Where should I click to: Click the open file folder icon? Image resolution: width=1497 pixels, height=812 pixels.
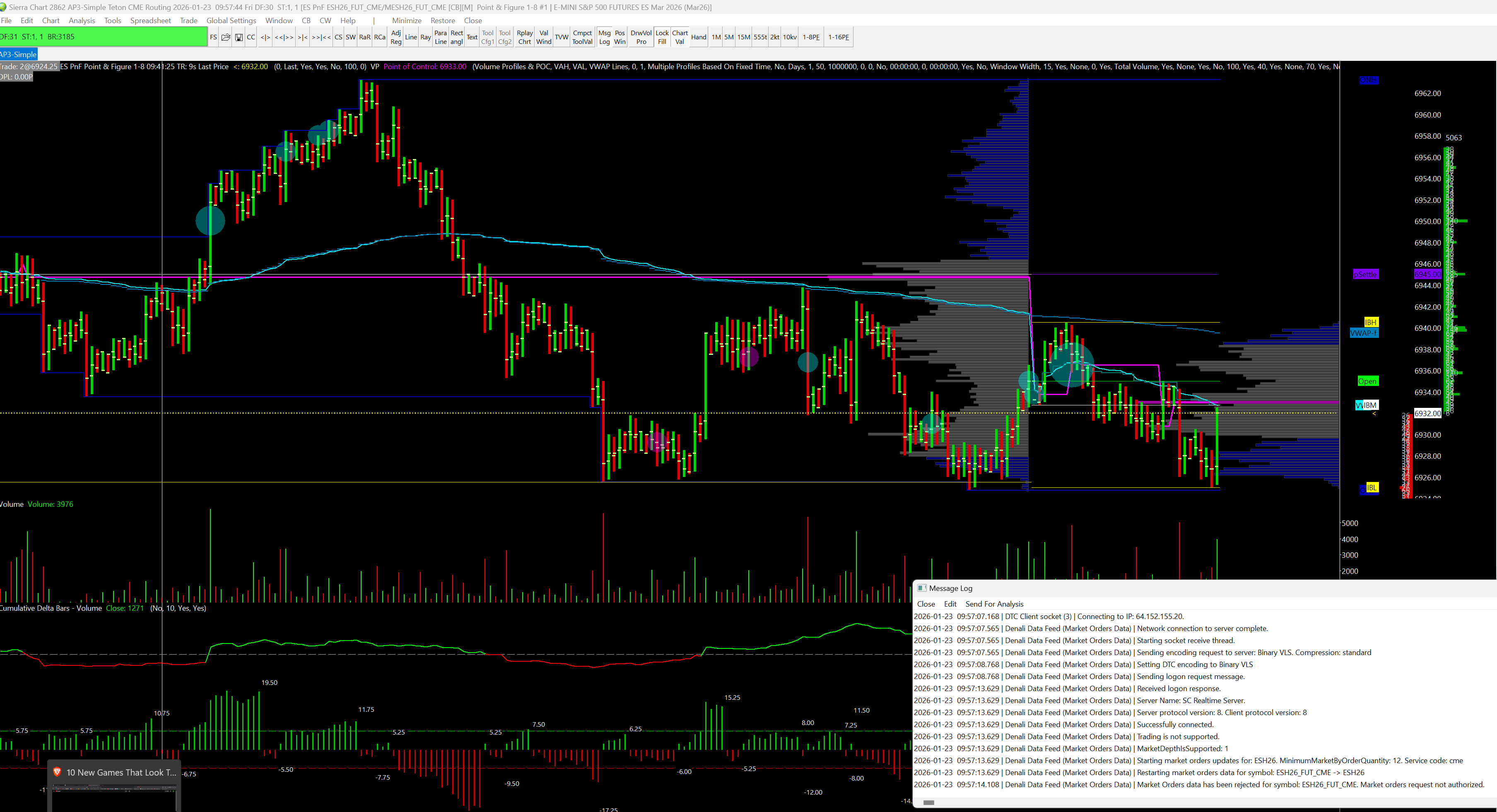pyautogui.click(x=225, y=37)
